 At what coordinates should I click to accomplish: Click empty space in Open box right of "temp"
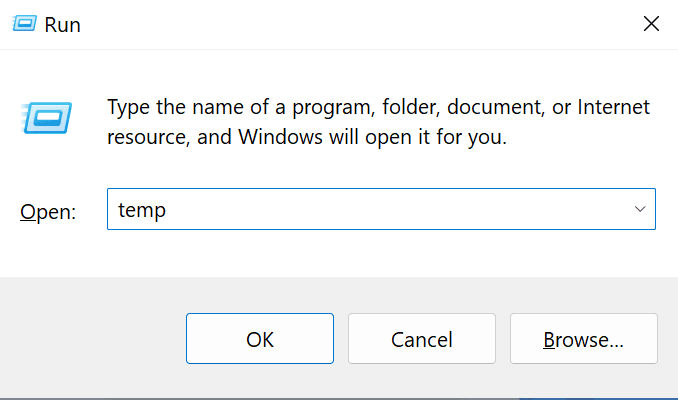click(400, 210)
